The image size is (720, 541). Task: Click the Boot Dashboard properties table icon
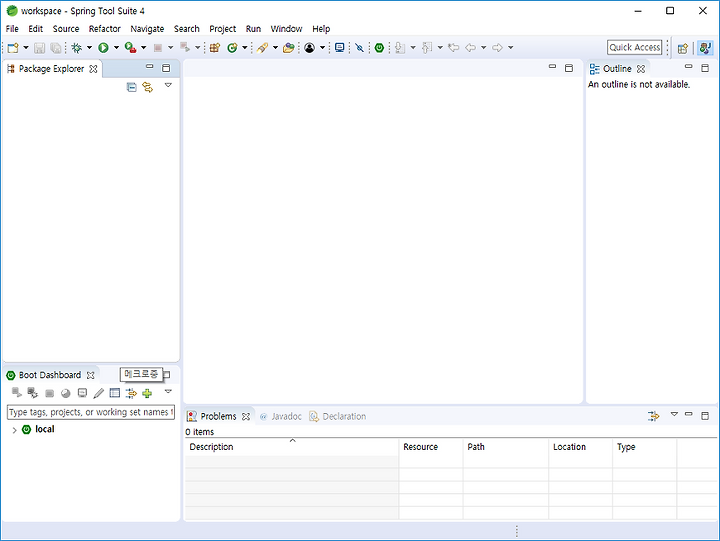115,393
